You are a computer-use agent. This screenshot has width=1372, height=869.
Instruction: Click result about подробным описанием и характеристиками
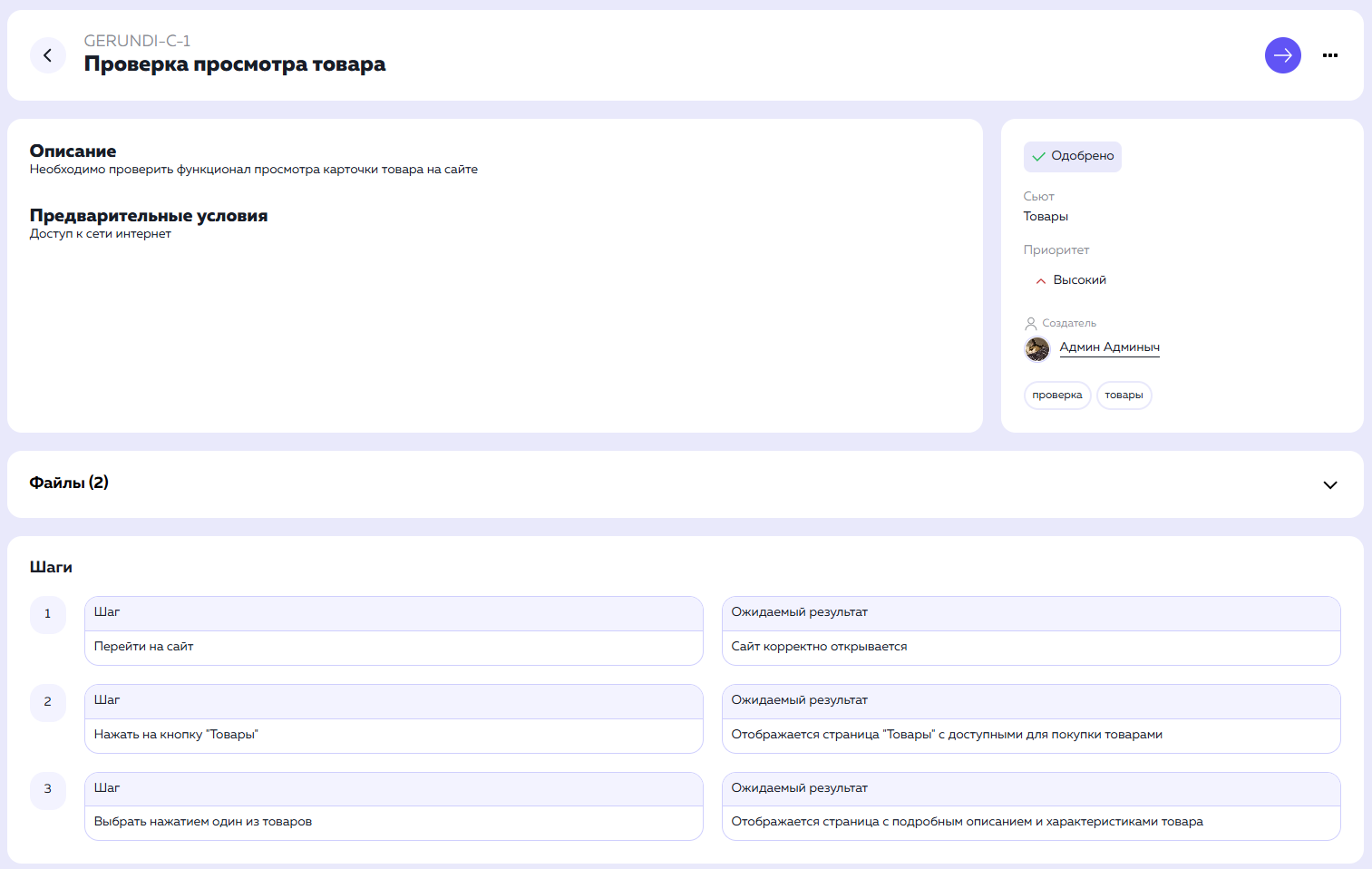[x=967, y=822]
